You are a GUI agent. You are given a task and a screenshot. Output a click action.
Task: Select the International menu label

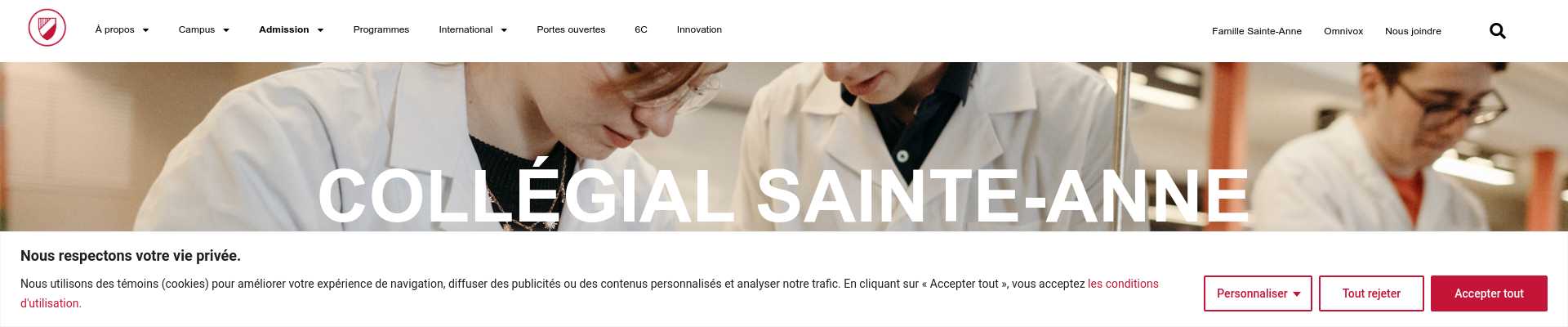pos(465,29)
